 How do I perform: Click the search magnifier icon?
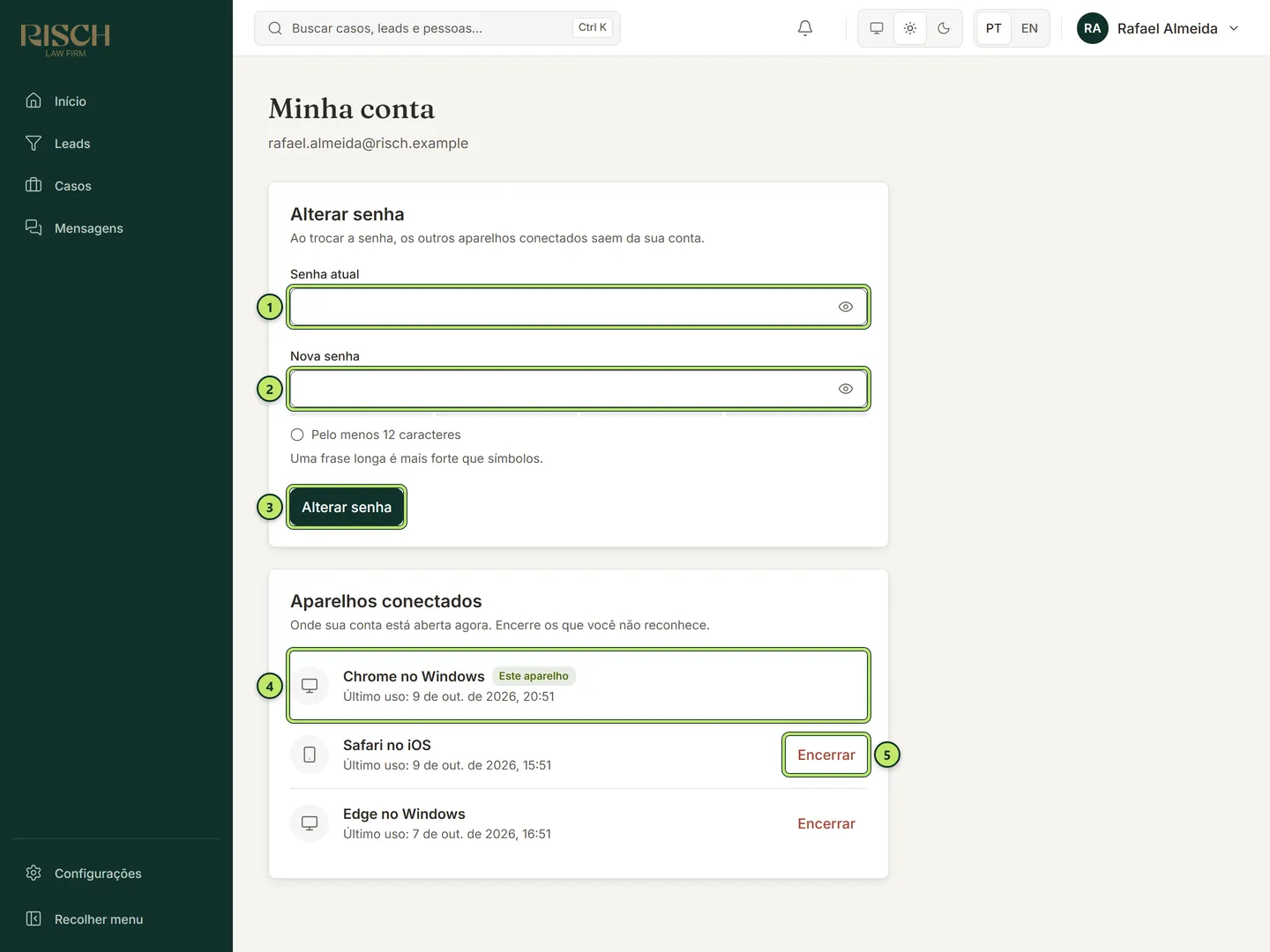pyautogui.click(x=275, y=28)
